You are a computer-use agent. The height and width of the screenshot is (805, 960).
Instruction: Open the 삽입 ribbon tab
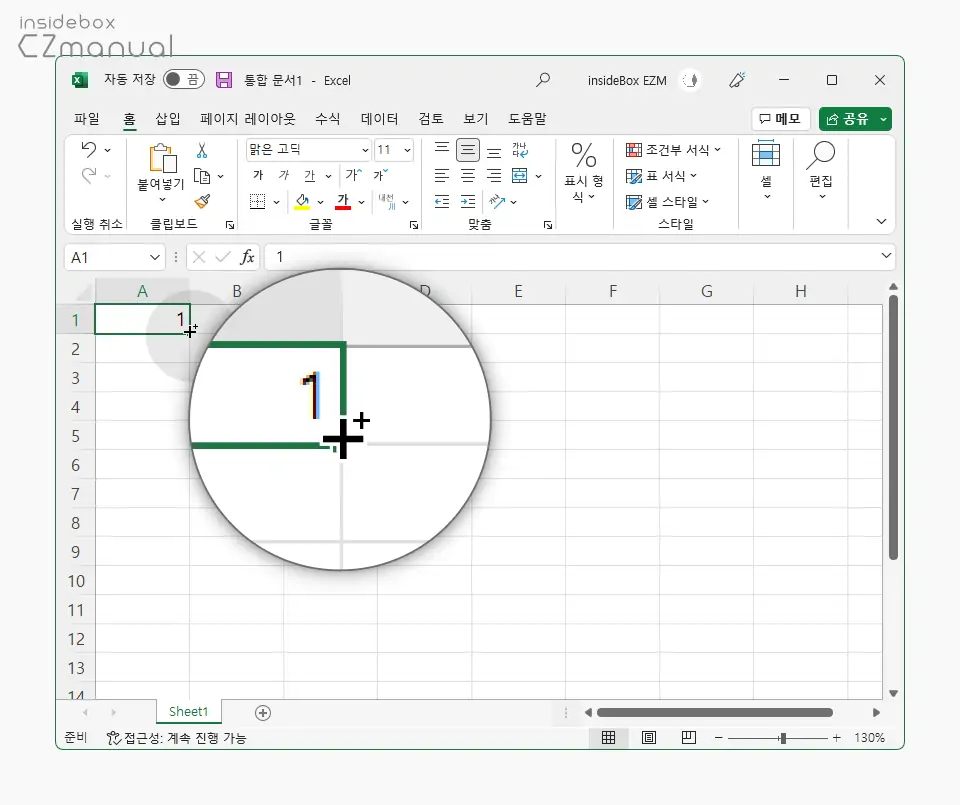point(168,118)
